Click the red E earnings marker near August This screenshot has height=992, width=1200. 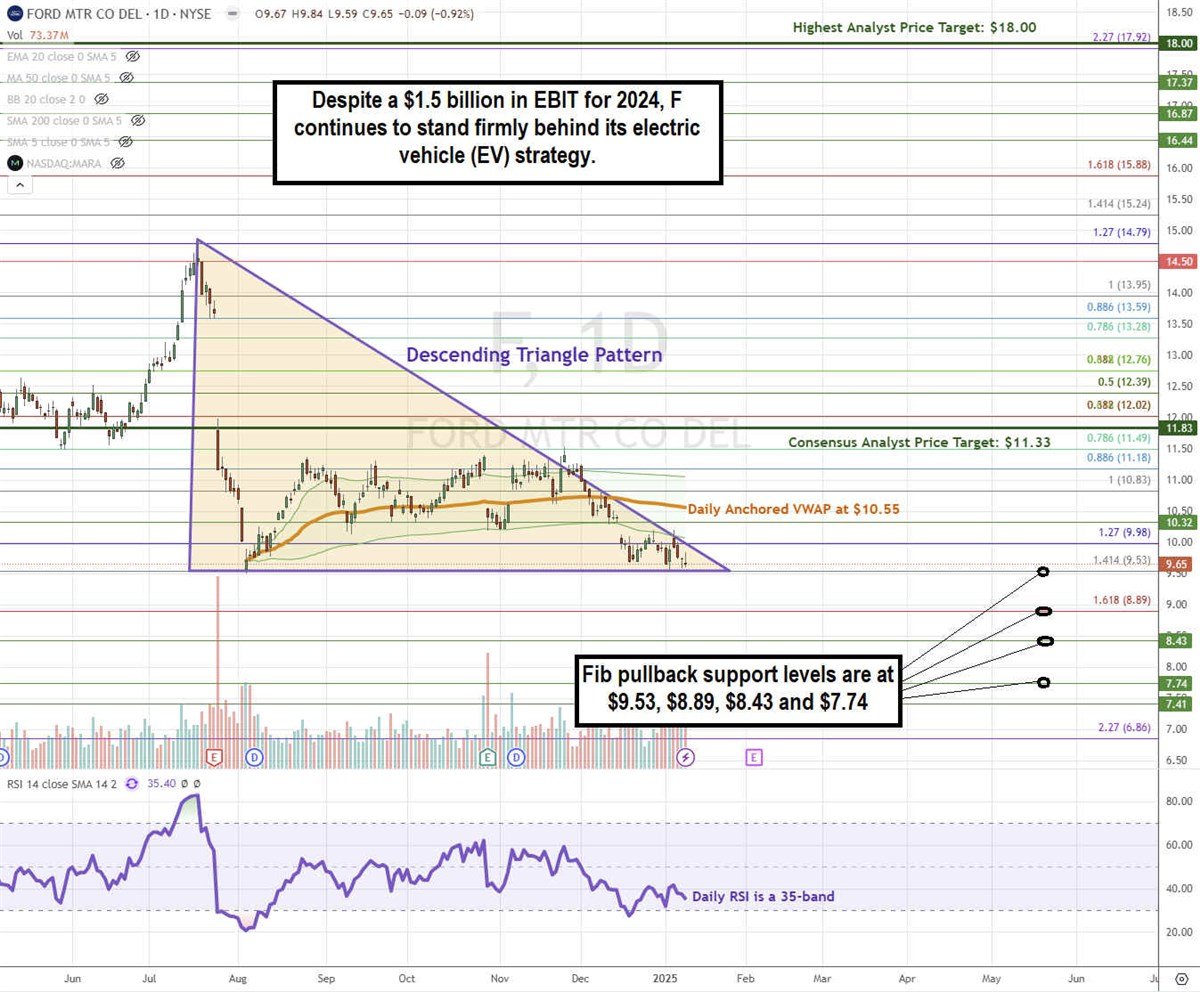pyautogui.click(x=214, y=757)
